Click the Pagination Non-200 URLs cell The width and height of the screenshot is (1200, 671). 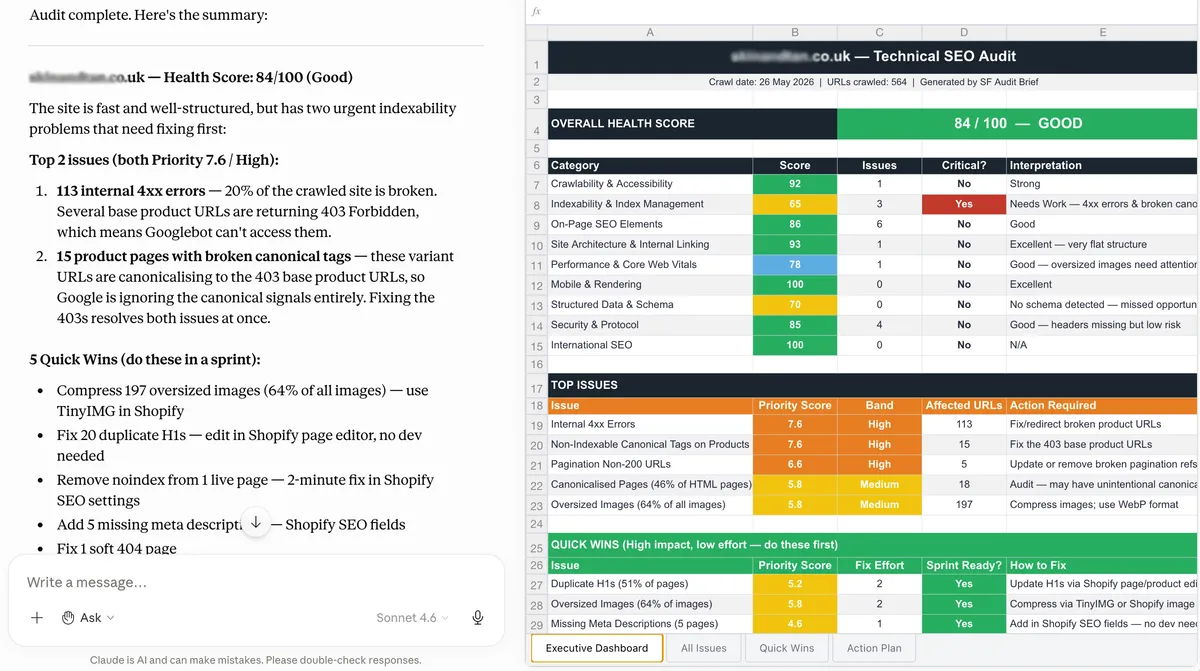[650, 464]
